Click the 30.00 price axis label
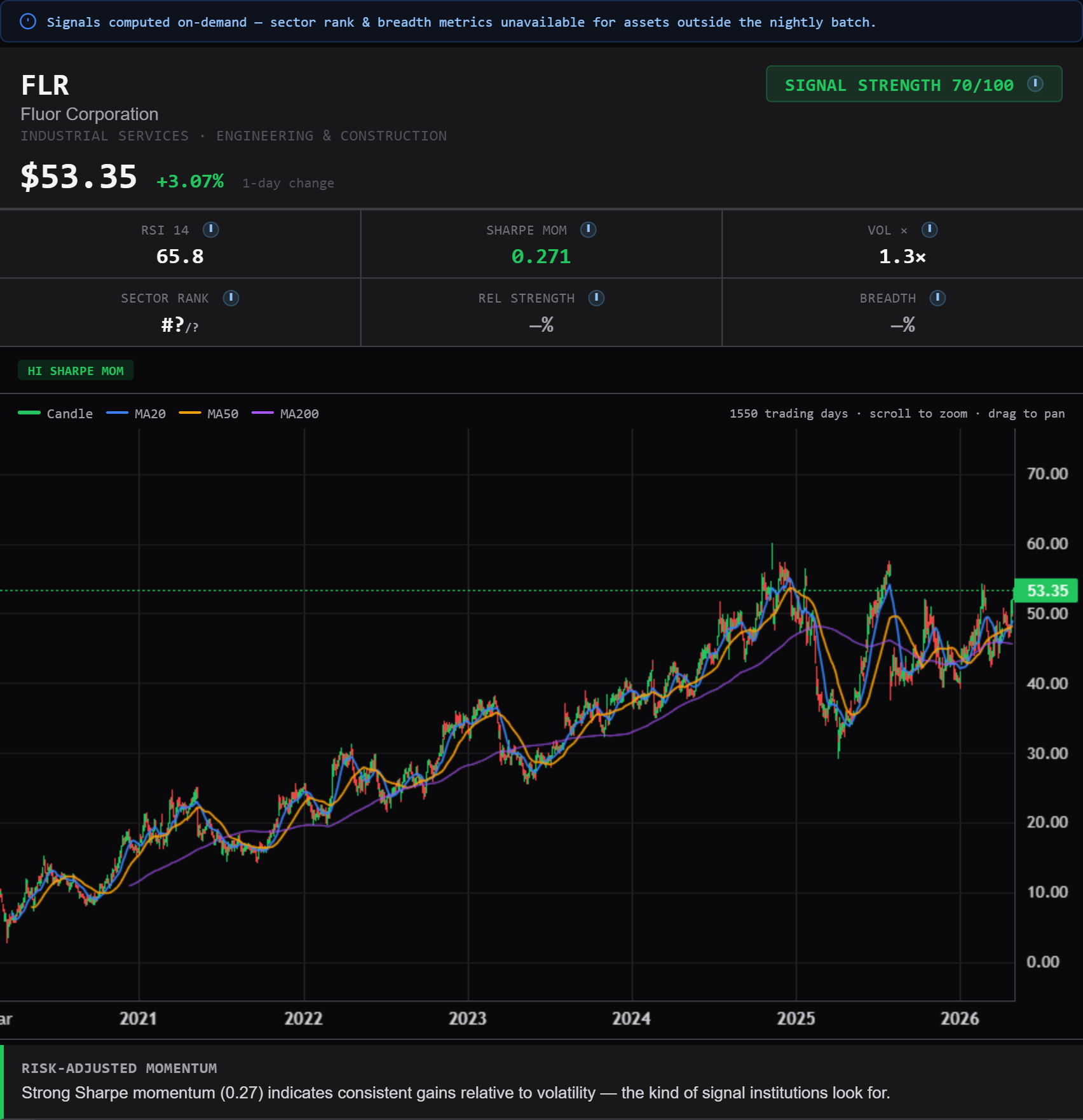The image size is (1083, 1120). (1047, 753)
